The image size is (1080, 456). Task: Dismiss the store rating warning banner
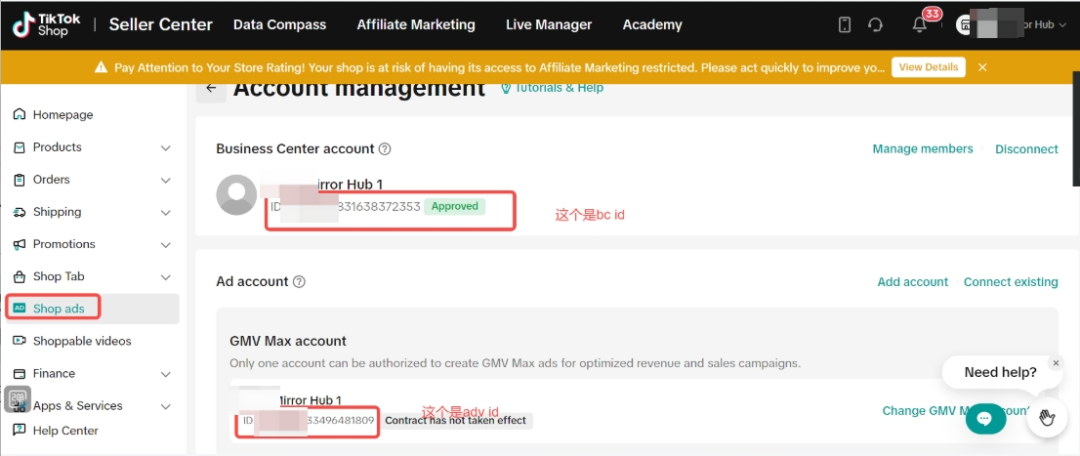[983, 67]
